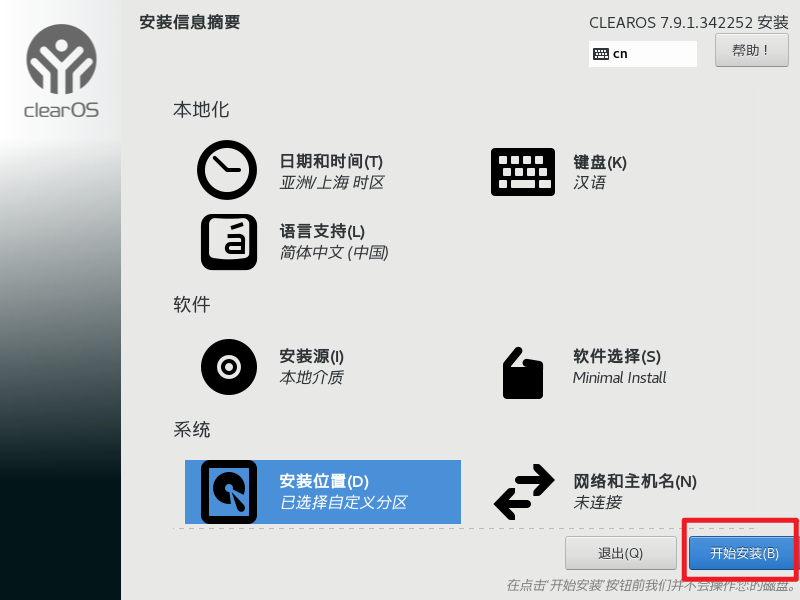Click the hard disk installation destination icon

click(x=229, y=492)
